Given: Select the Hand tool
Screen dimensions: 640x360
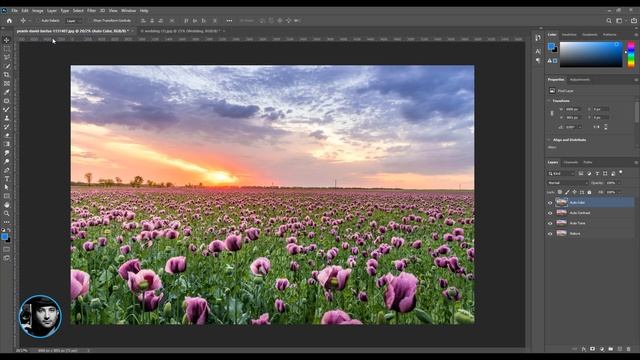Looking at the screenshot, I should (x=7, y=204).
